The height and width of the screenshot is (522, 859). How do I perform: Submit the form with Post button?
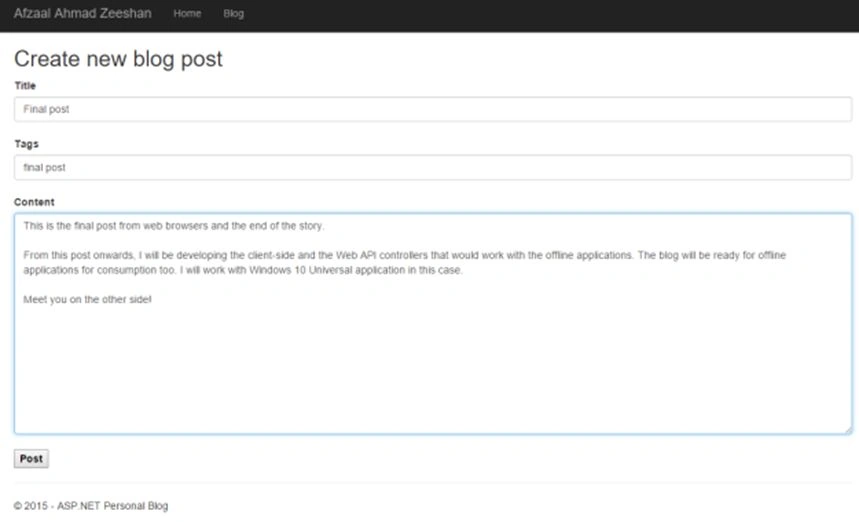(x=31, y=458)
